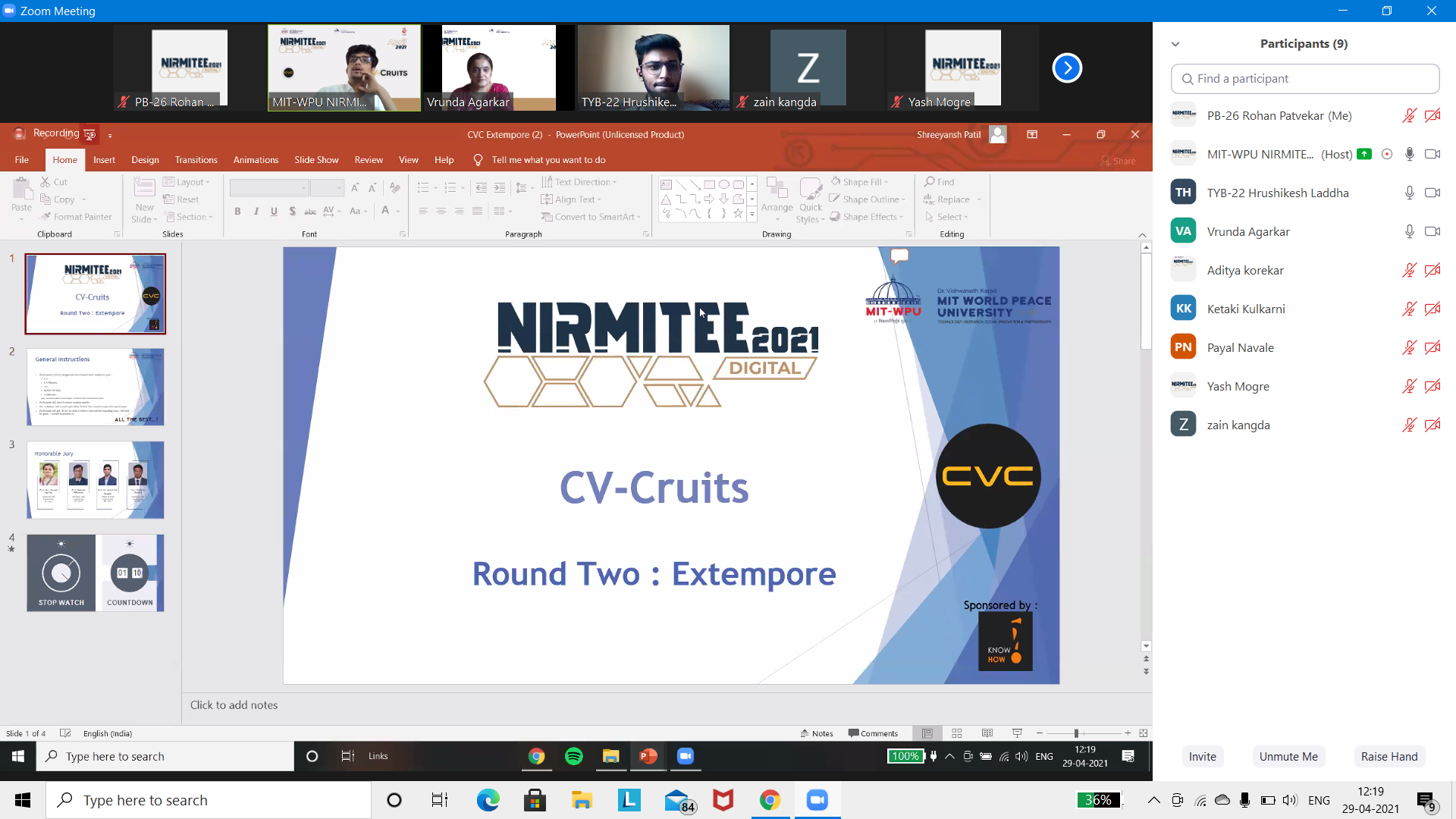The width and height of the screenshot is (1456, 819).
Task: Select slide 3 Honorable Jury thumbnail
Action: tap(96, 480)
